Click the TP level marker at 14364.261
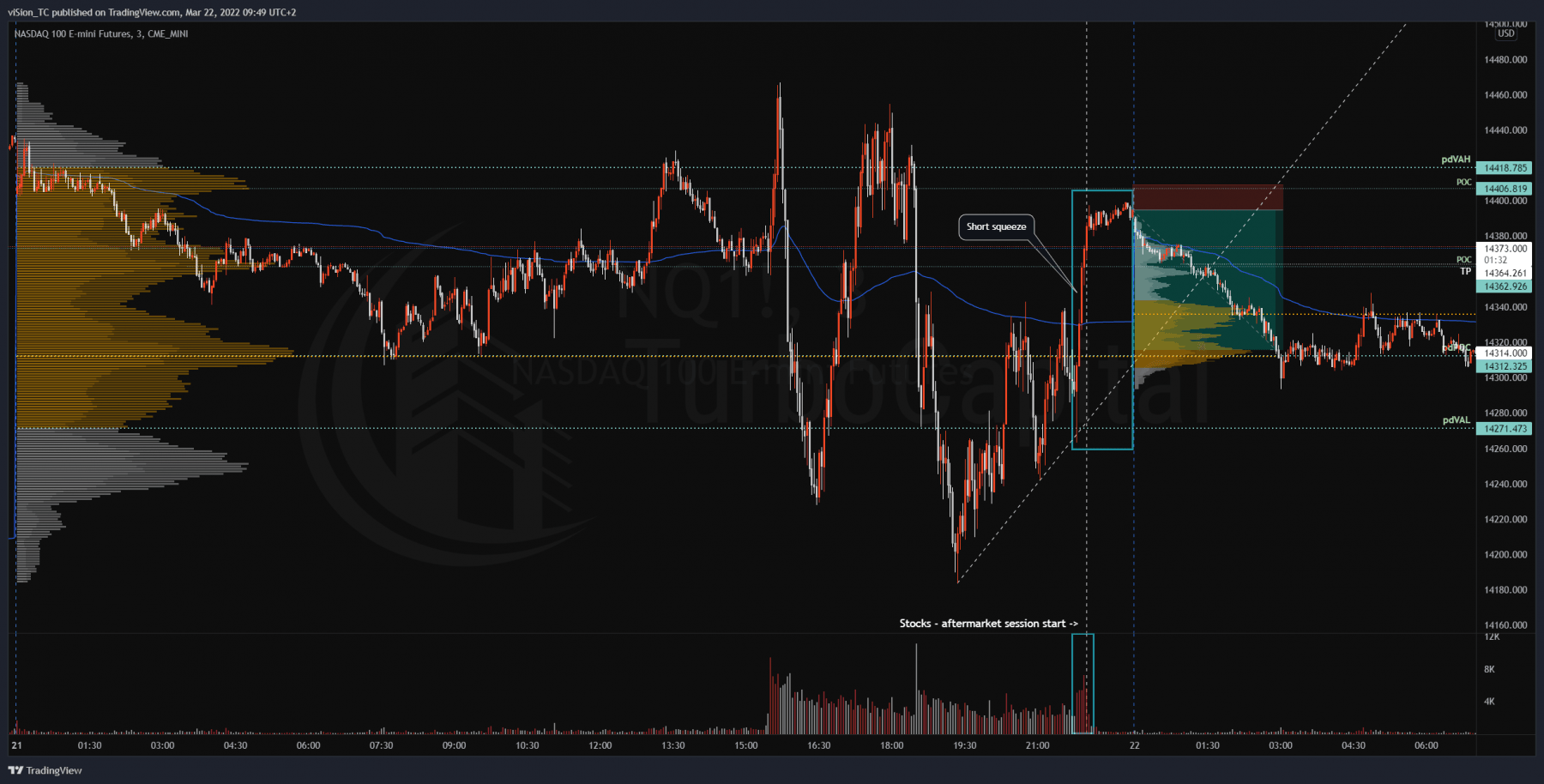The width and height of the screenshot is (1544, 784). [x=1505, y=273]
